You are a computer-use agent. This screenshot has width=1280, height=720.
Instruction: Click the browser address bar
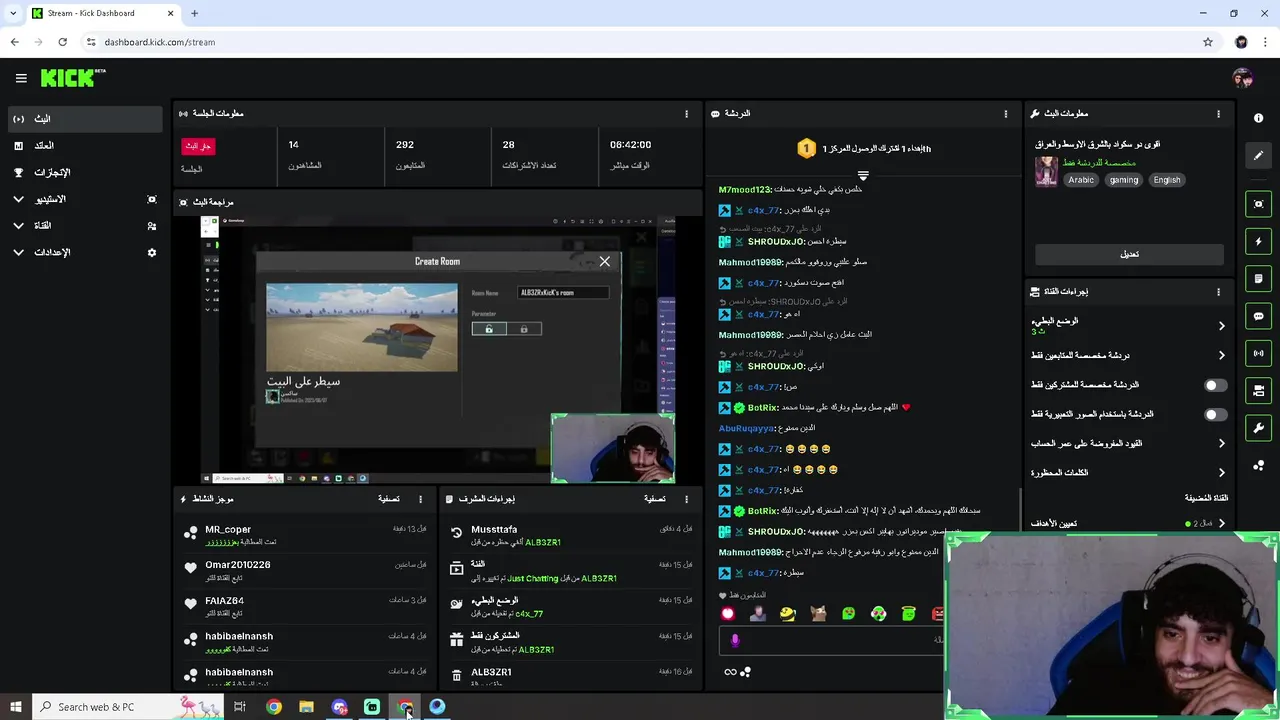point(640,42)
